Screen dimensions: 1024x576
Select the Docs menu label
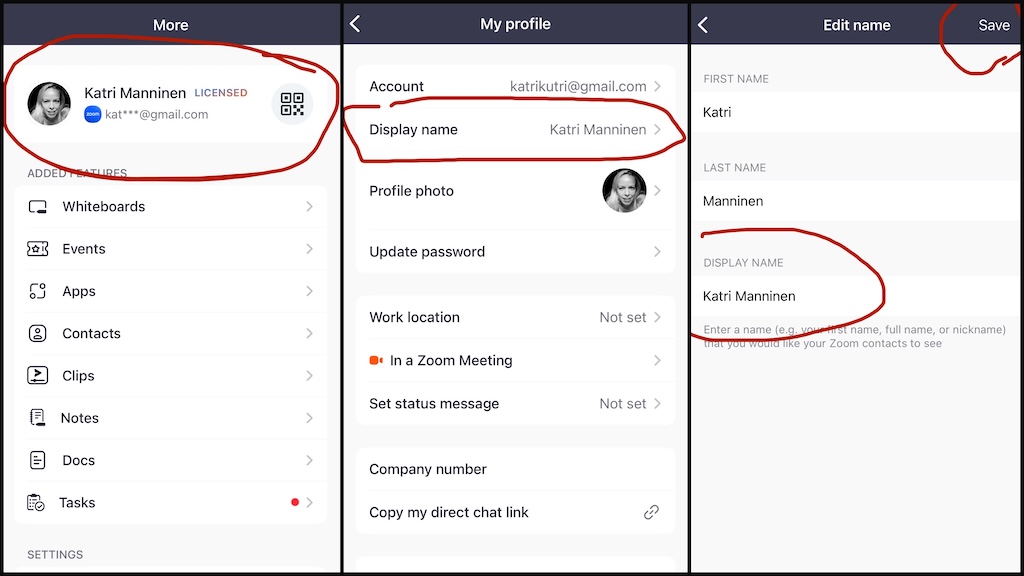tap(78, 460)
